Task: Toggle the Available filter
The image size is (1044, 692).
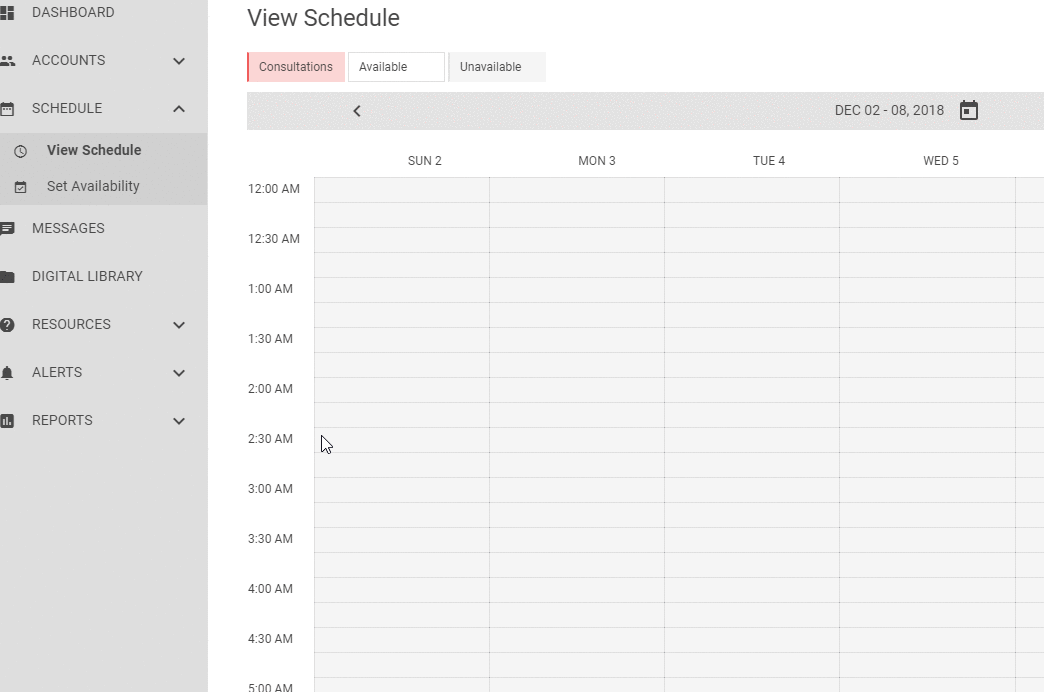Action: [x=396, y=67]
